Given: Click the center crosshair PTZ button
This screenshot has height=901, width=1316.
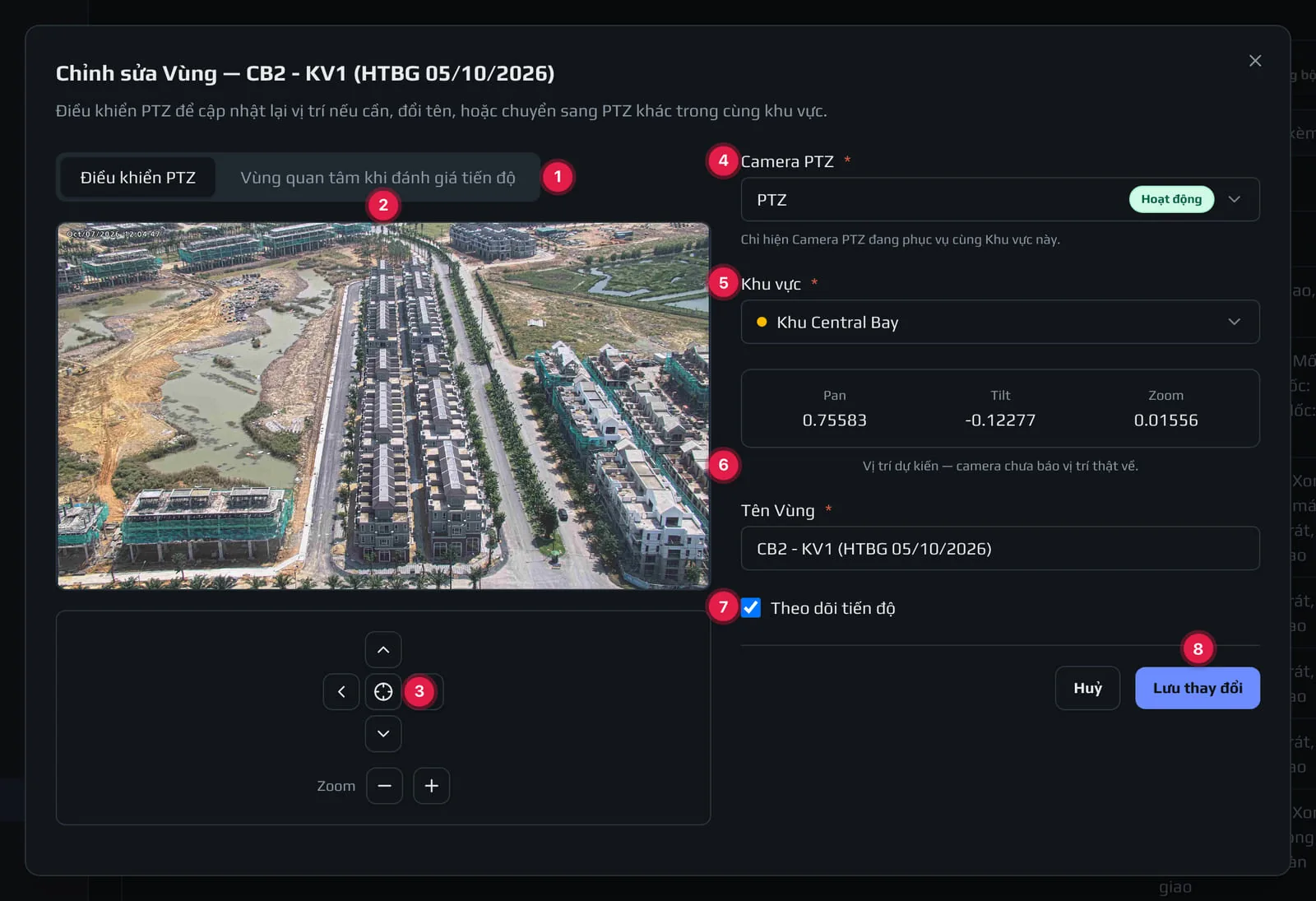Looking at the screenshot, I should click(x=383, y=692).
